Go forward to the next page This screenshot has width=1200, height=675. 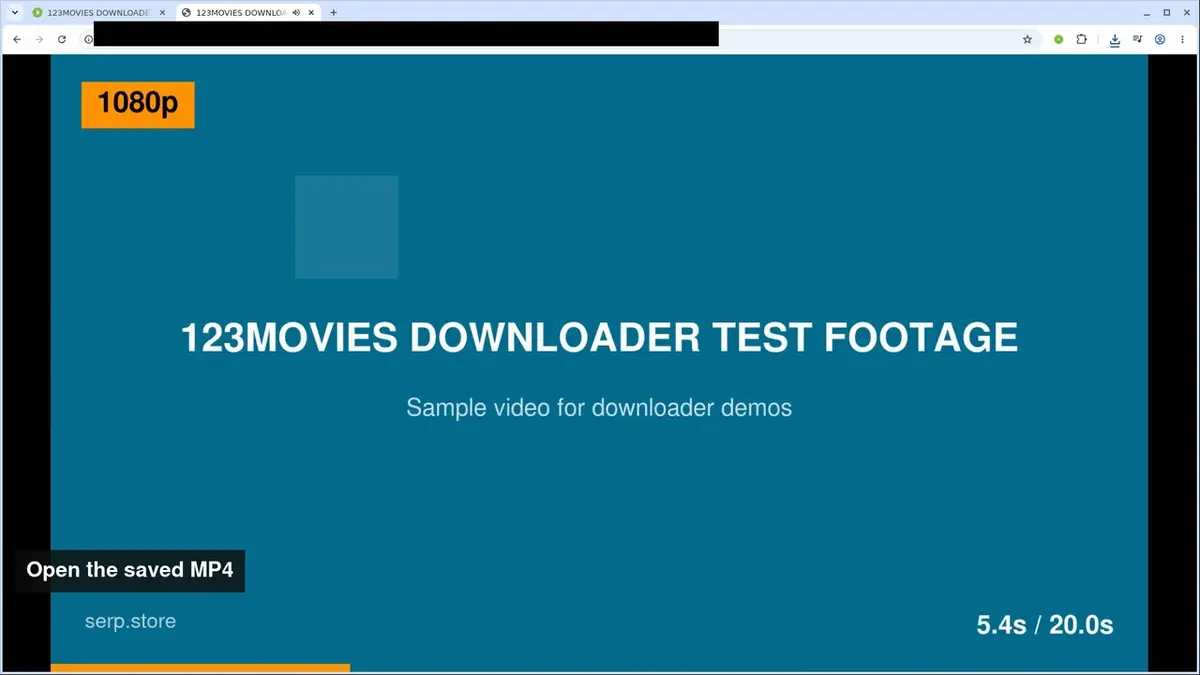point(39,39)
